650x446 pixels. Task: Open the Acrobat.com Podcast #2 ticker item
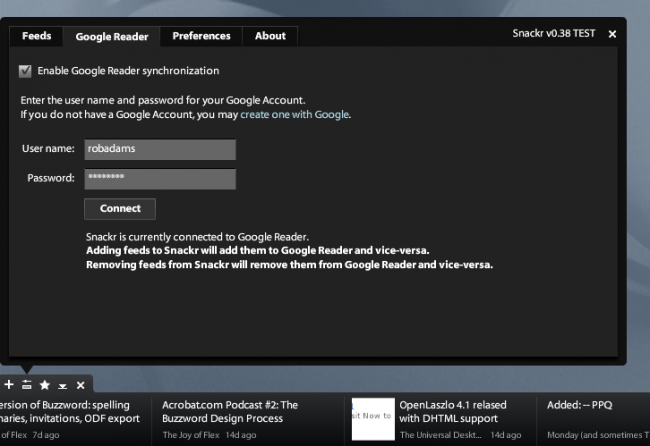232,412
